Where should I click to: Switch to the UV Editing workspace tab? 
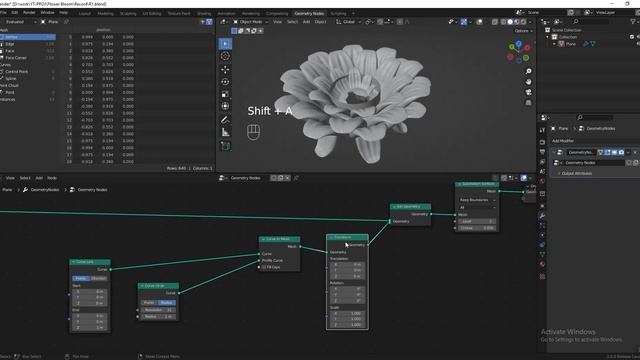(152, 13)
